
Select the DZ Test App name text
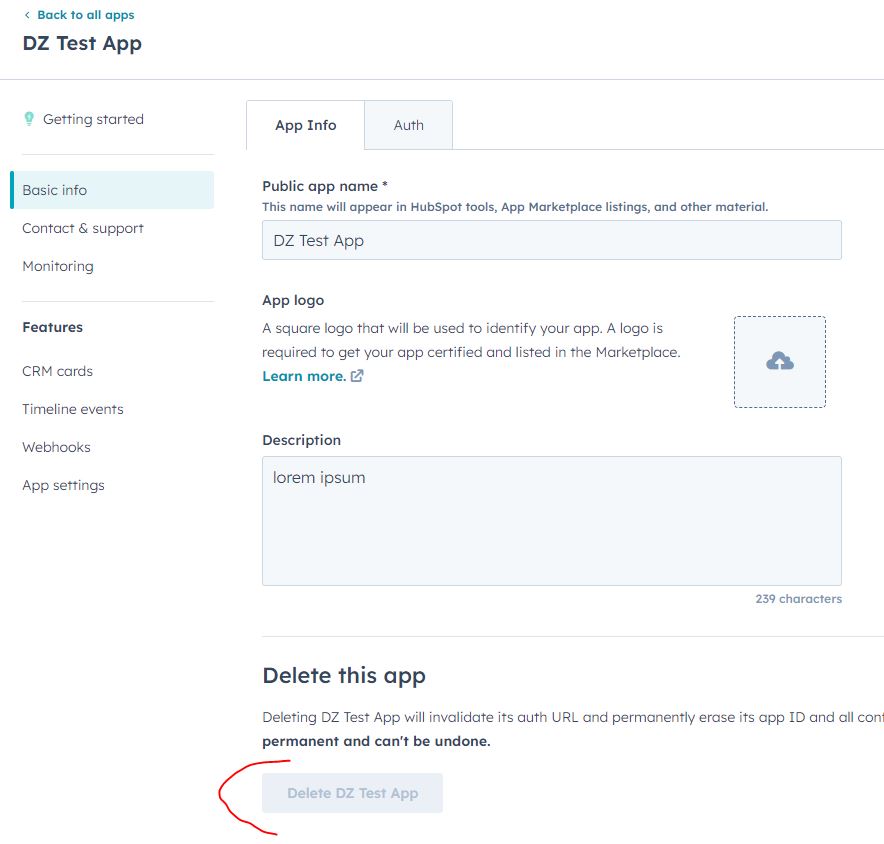(83, 43)
